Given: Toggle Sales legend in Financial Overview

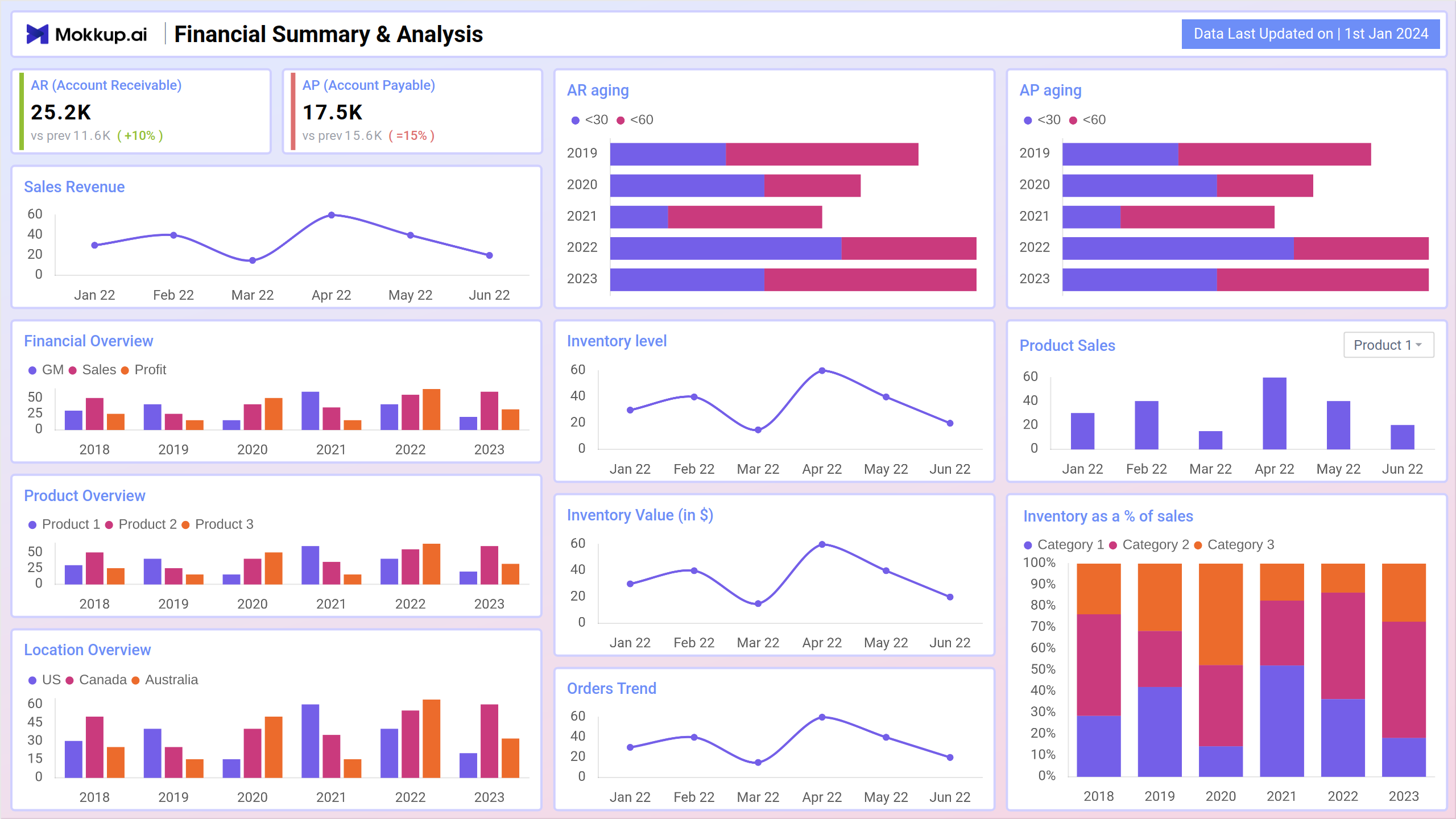Looking at the screenshot, I should tap(92, 370).
